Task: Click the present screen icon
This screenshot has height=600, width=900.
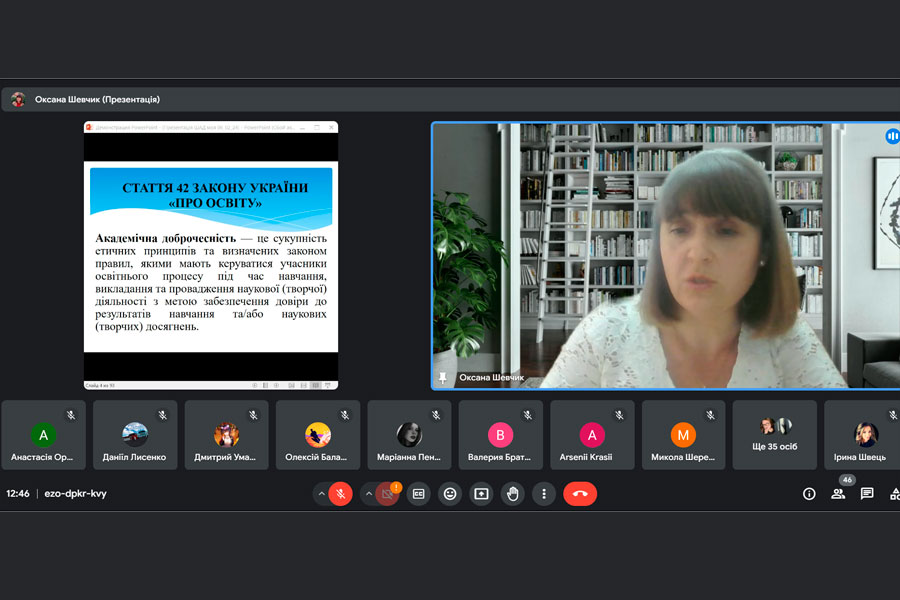Action: coord(481,493)
